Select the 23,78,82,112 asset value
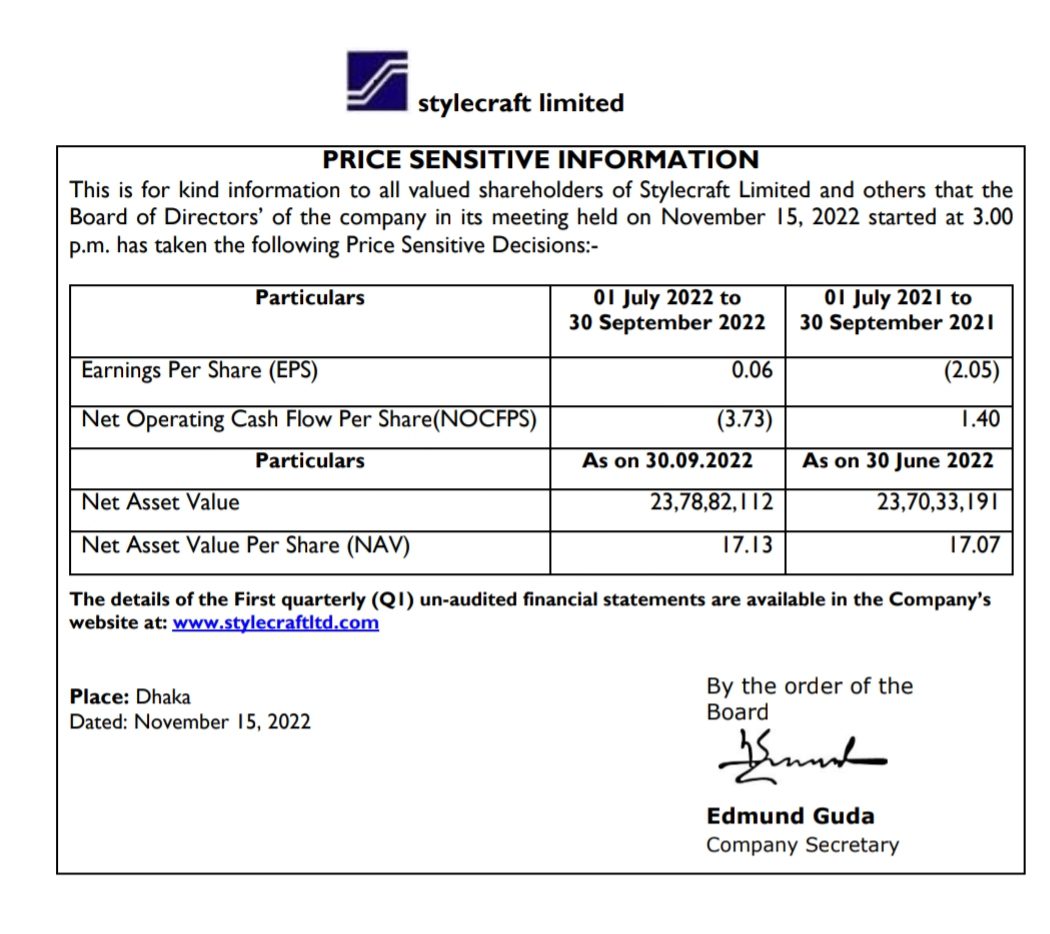 click(x=711, y=502)
